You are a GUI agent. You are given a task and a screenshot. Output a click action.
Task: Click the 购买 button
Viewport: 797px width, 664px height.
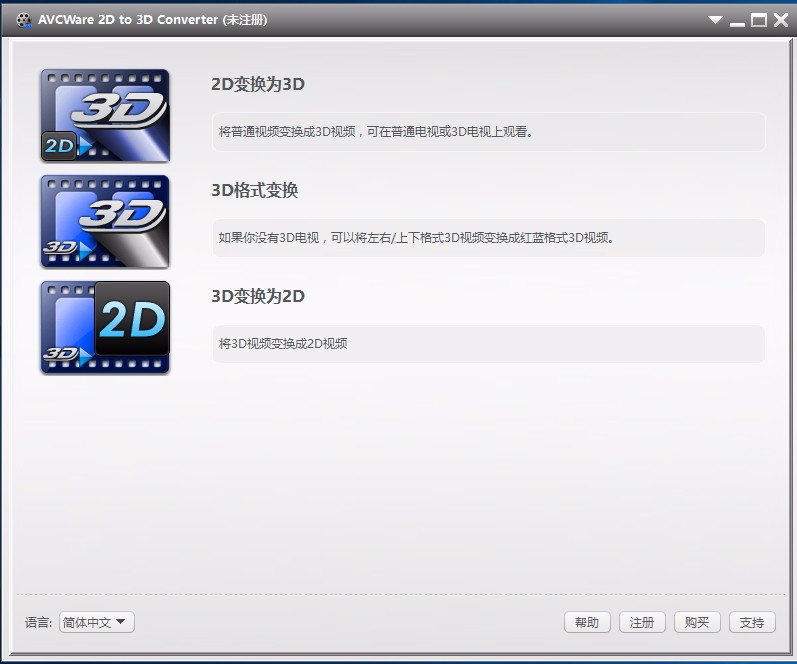(697, 622)
